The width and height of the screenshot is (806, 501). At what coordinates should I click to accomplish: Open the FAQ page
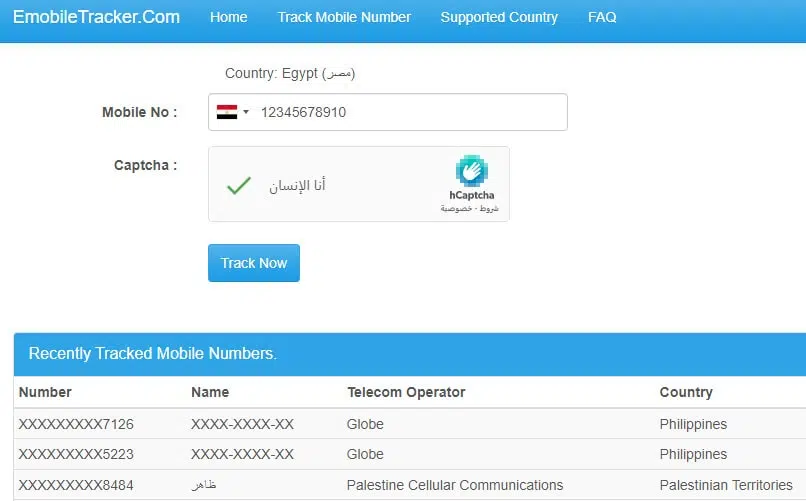[602, 17]
